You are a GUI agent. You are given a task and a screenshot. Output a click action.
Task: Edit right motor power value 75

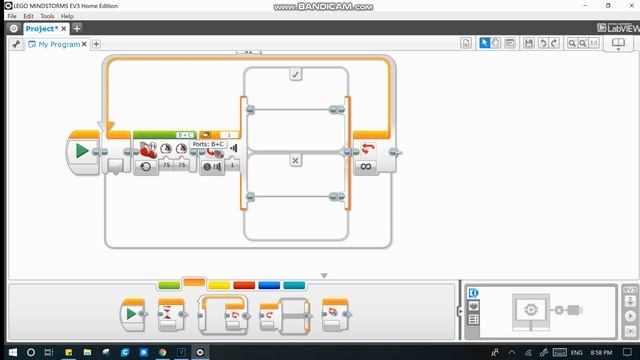pos(182,165)
